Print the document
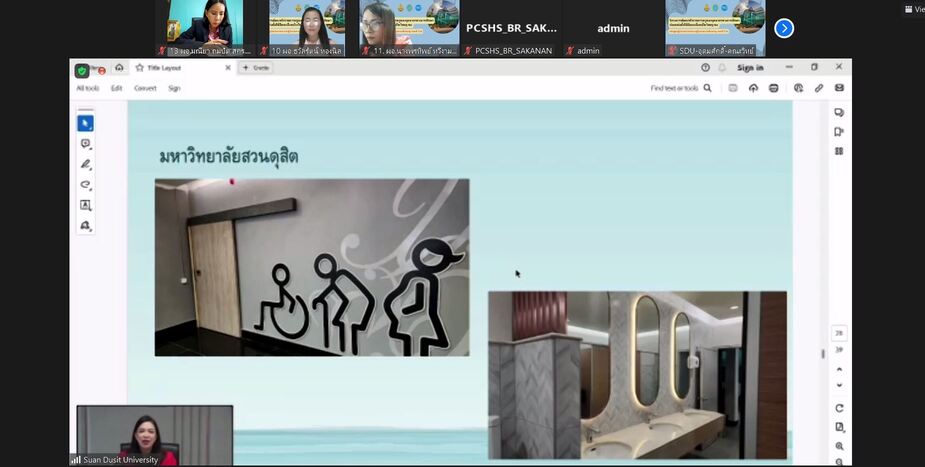 point(773,88)
